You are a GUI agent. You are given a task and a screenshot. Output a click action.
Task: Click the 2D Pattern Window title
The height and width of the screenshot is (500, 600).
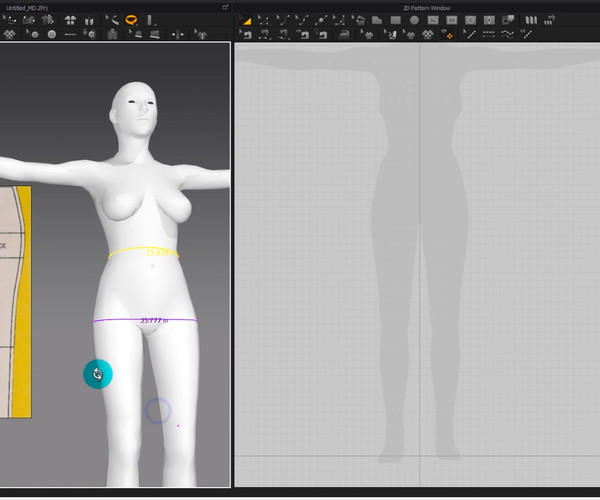(426, 8)
